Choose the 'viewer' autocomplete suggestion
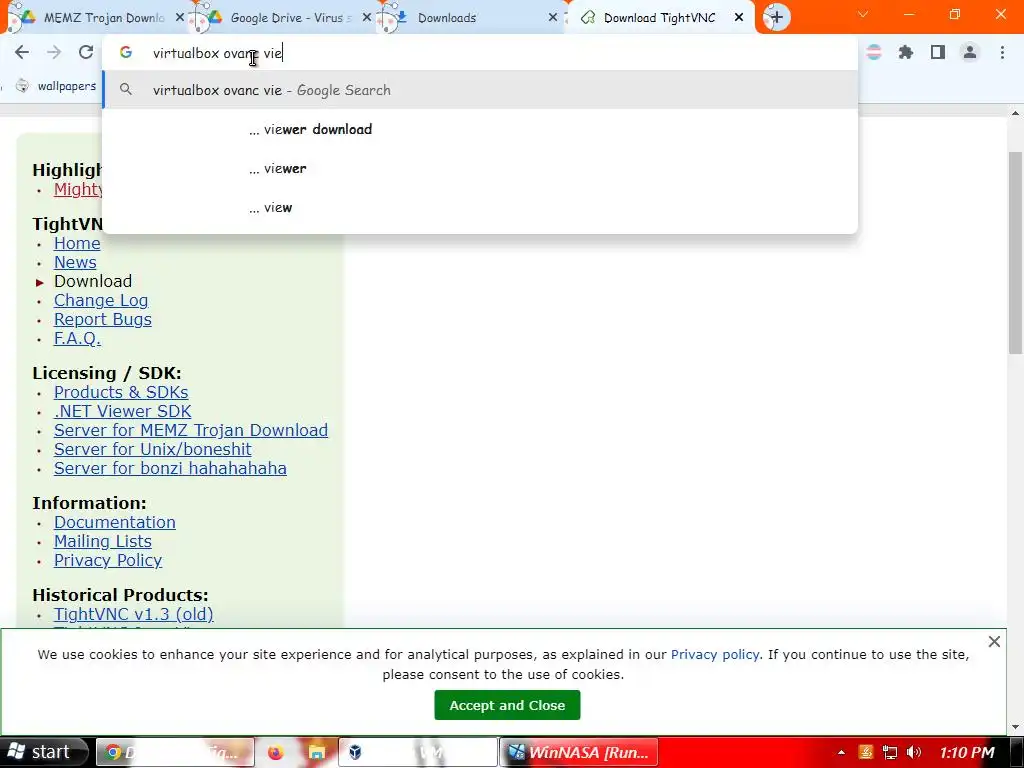Viewport: 1024px width, 768px height. click(x=480, y=168)
